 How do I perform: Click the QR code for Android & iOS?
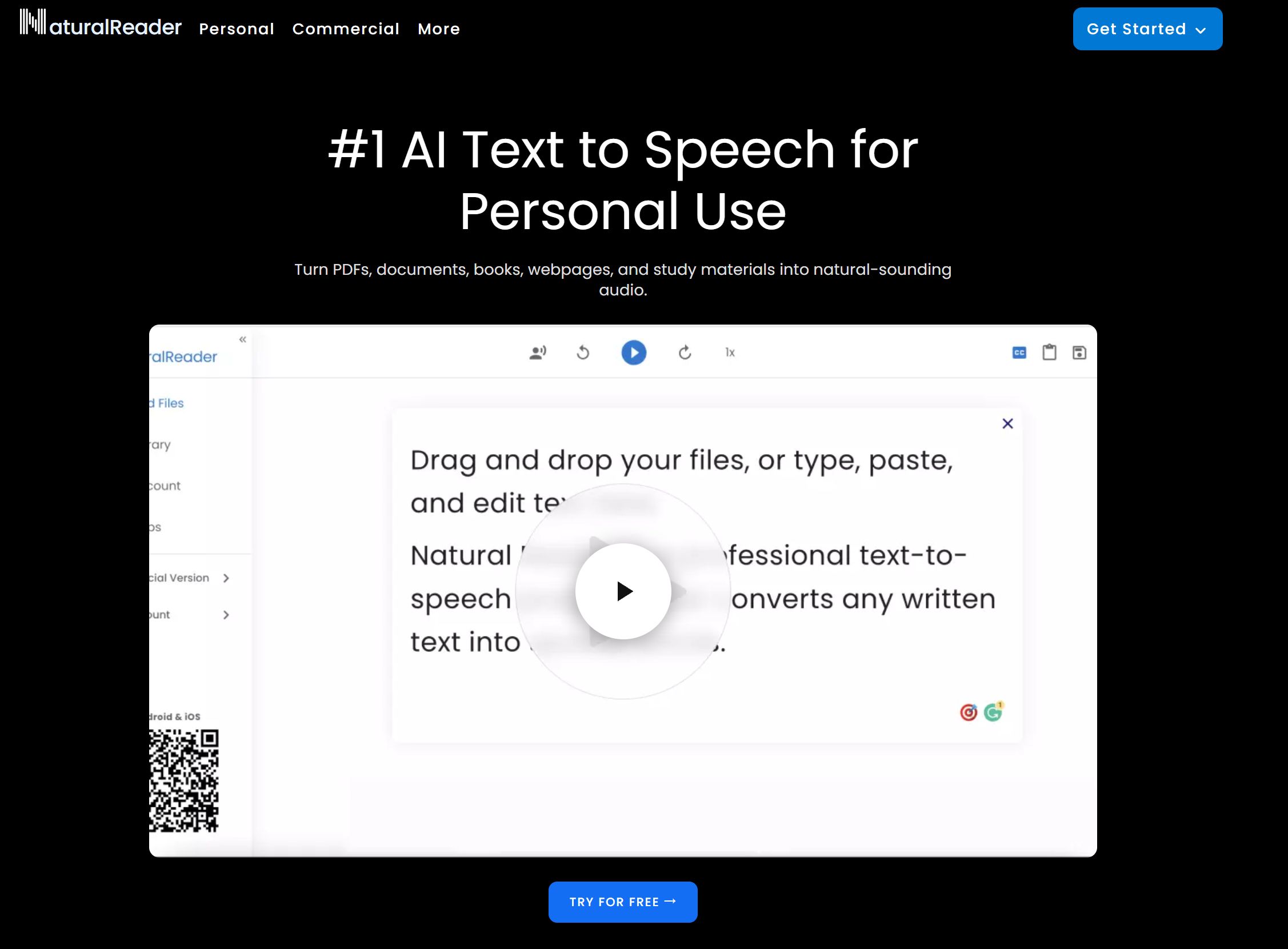click(184, 780)
